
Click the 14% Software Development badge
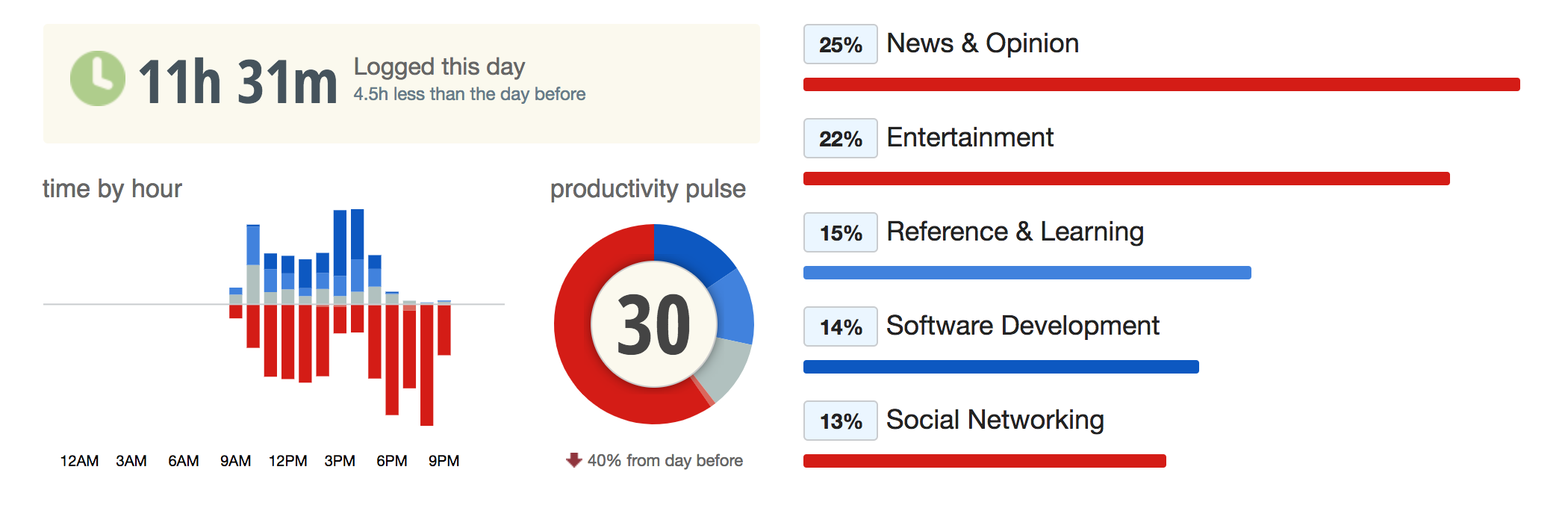(x=841, y=326)
